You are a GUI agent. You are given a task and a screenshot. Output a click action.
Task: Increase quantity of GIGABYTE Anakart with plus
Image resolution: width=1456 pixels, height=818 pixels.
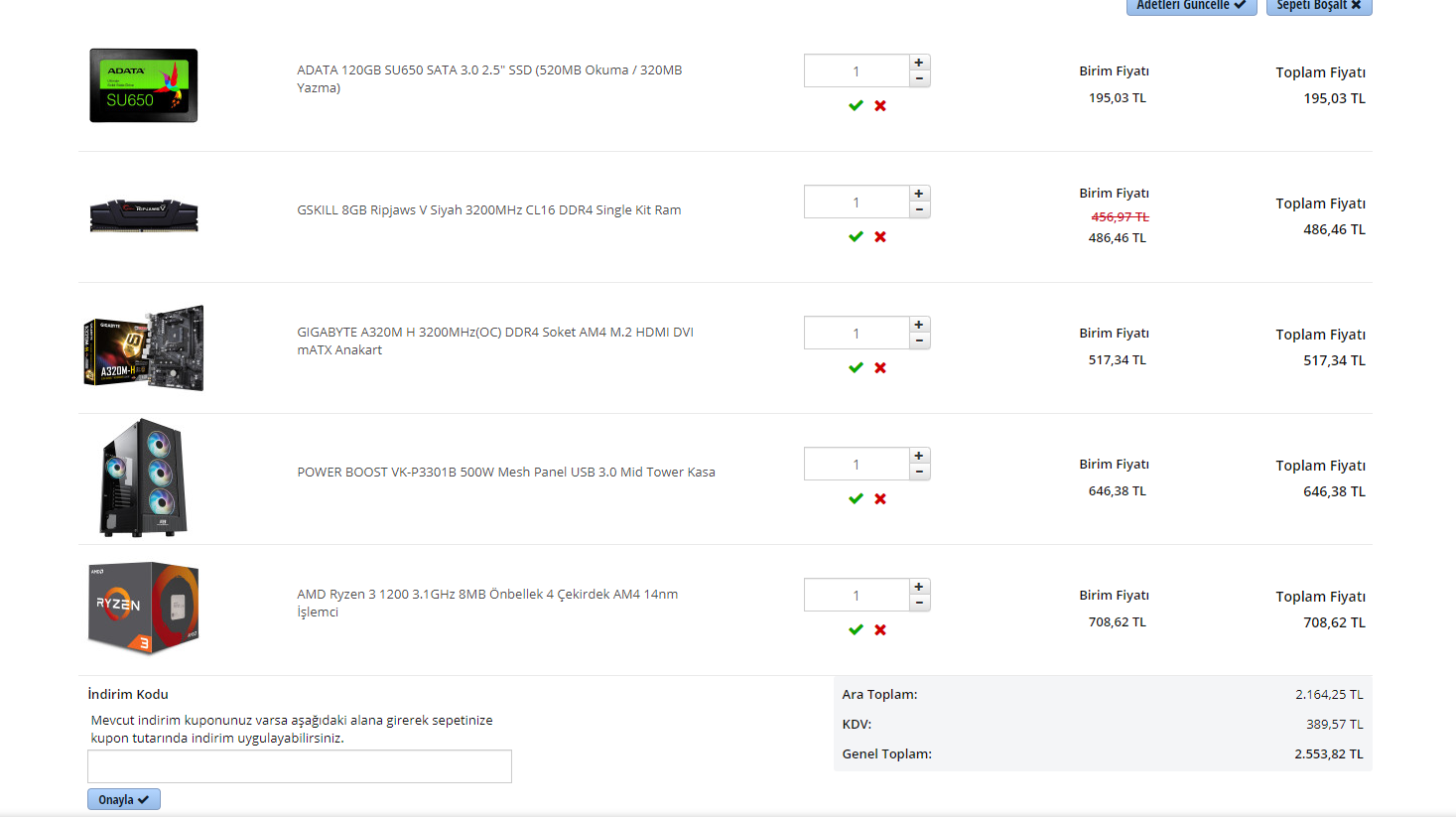coord(919,325)
